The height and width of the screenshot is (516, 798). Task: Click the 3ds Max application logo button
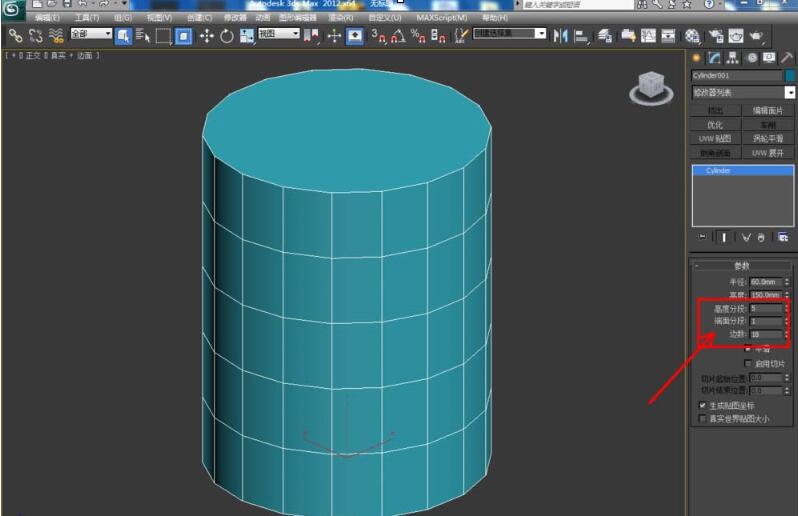pyautogui.click(x=13, y=10)
